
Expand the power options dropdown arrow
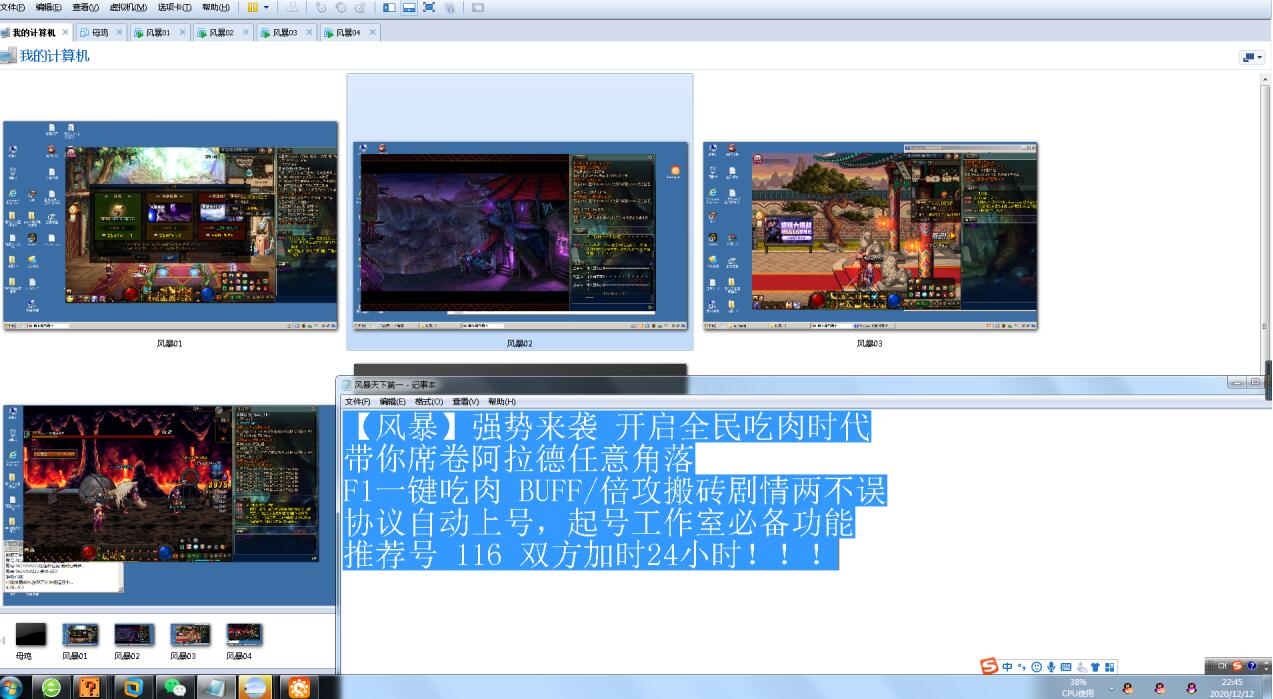266,7
